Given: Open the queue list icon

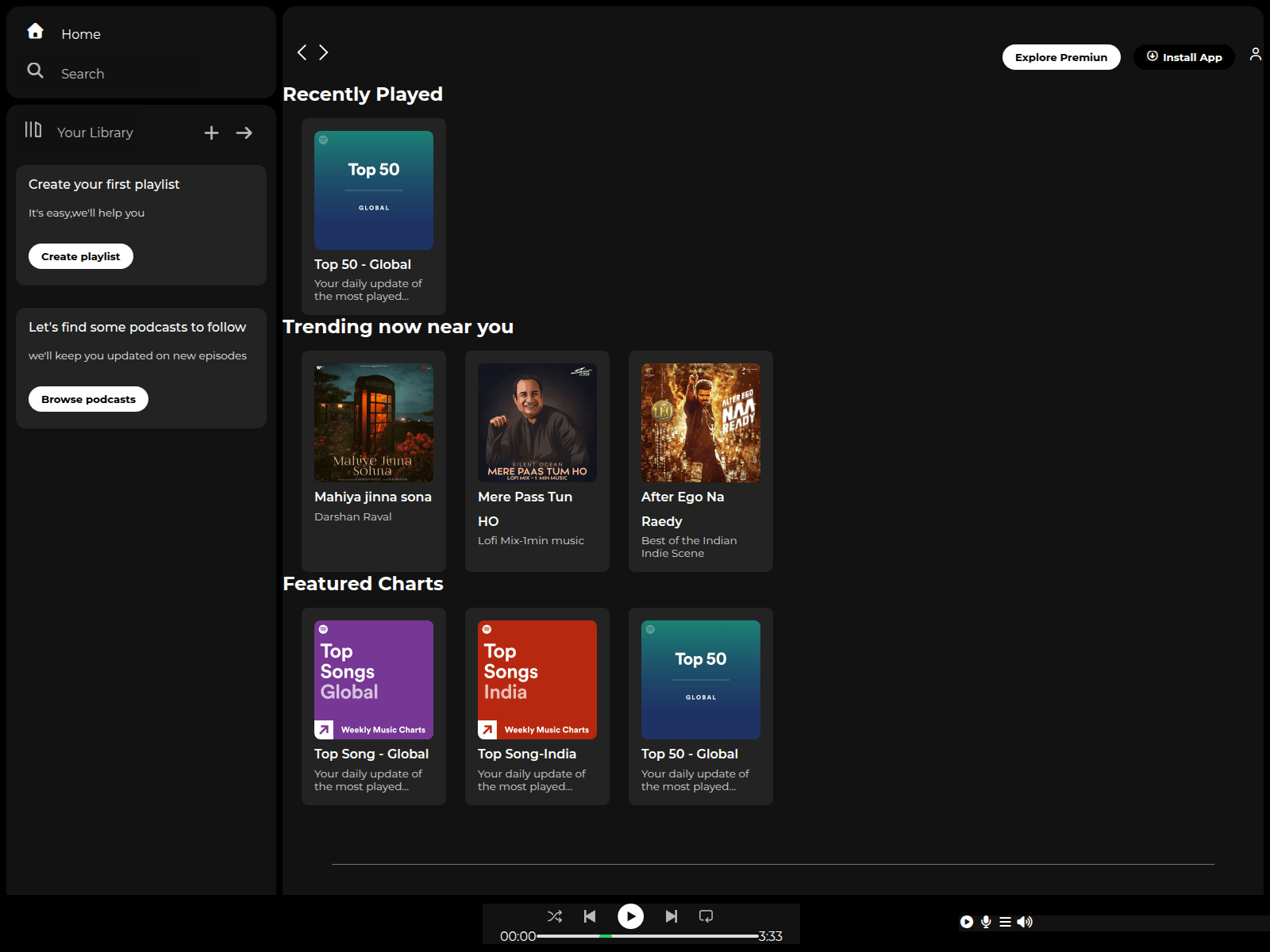Looking at the screenshot, I should click(1005, 922).
